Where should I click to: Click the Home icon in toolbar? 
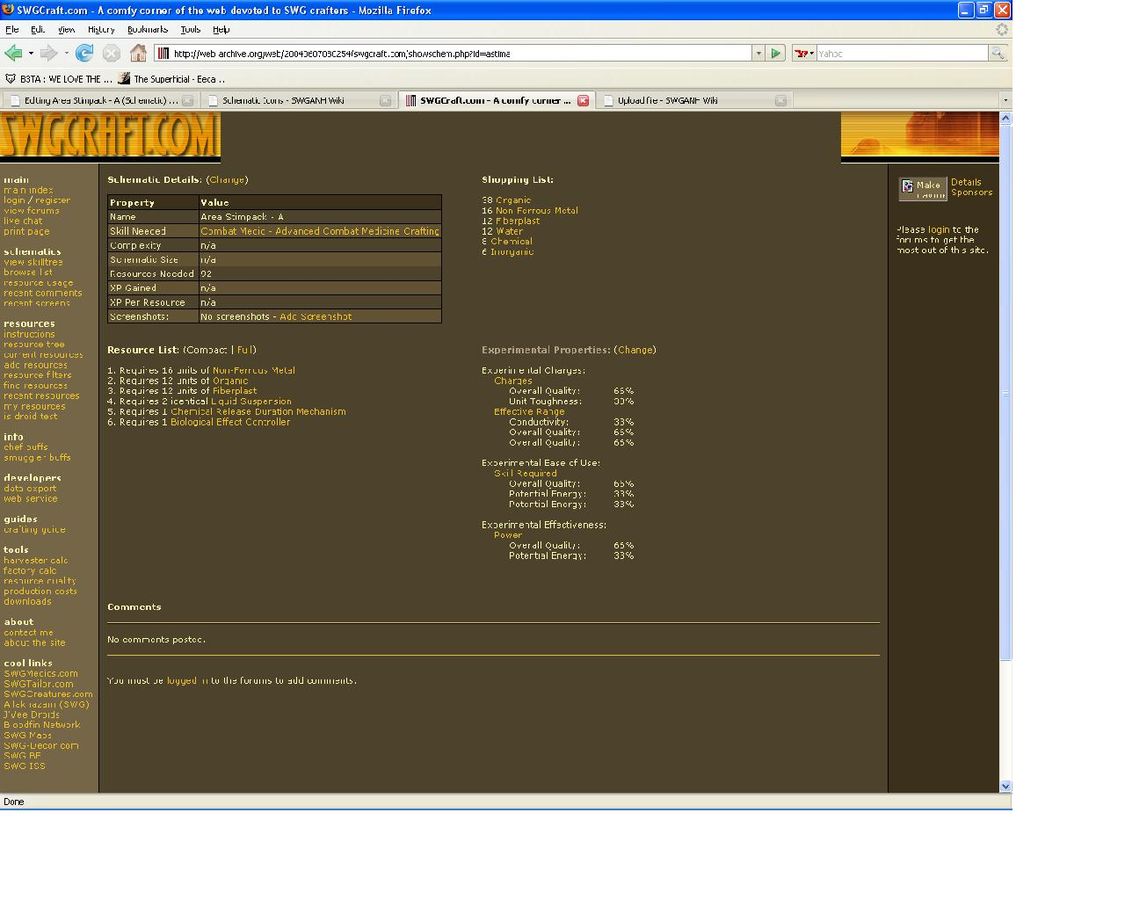pos(138,53)
